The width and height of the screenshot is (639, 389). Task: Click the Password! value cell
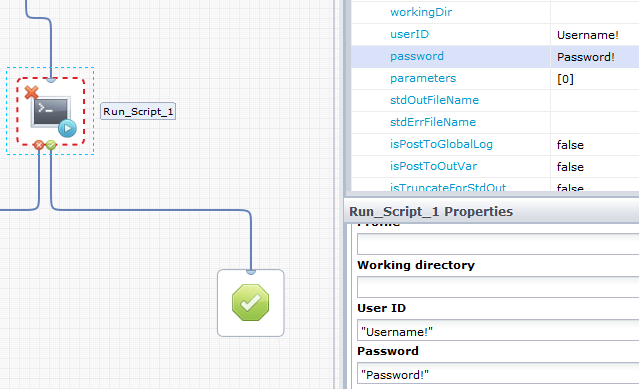(595, 57)
